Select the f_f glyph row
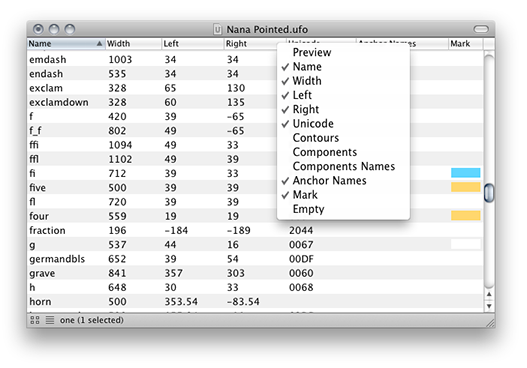The width and height of the screenshot is (527, 368). [255, 131]
